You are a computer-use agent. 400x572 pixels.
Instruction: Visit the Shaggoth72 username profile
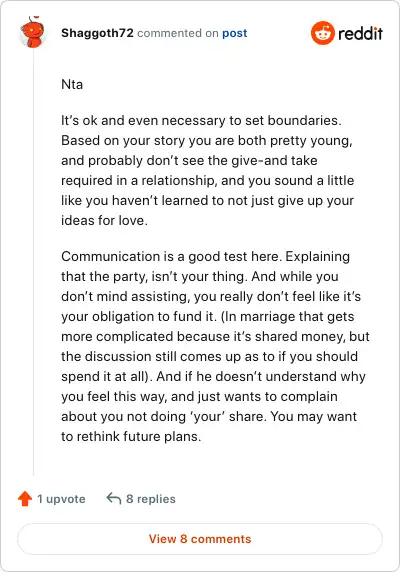click(x=97, y=33)
